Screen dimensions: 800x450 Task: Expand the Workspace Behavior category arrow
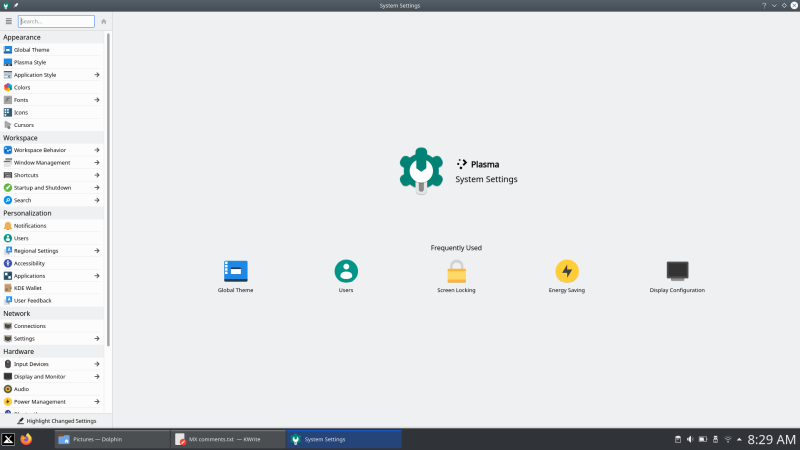[x=97, y=150]
